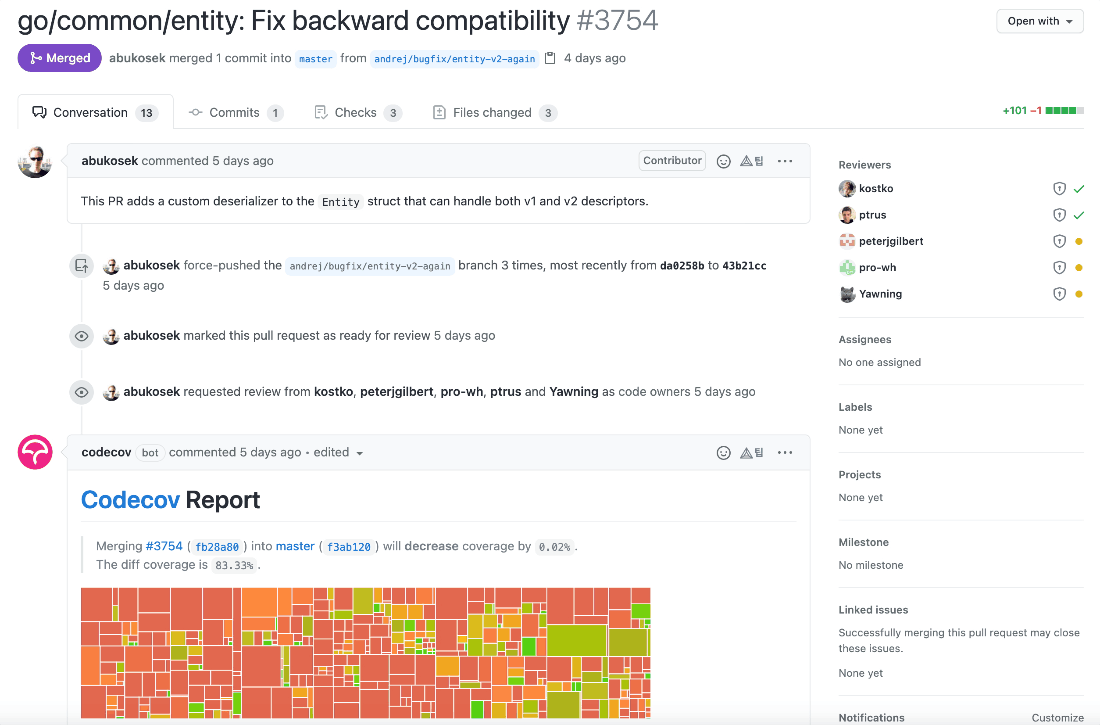Click the eye icon beside 'requested review from kostko'

coord(81,392)
